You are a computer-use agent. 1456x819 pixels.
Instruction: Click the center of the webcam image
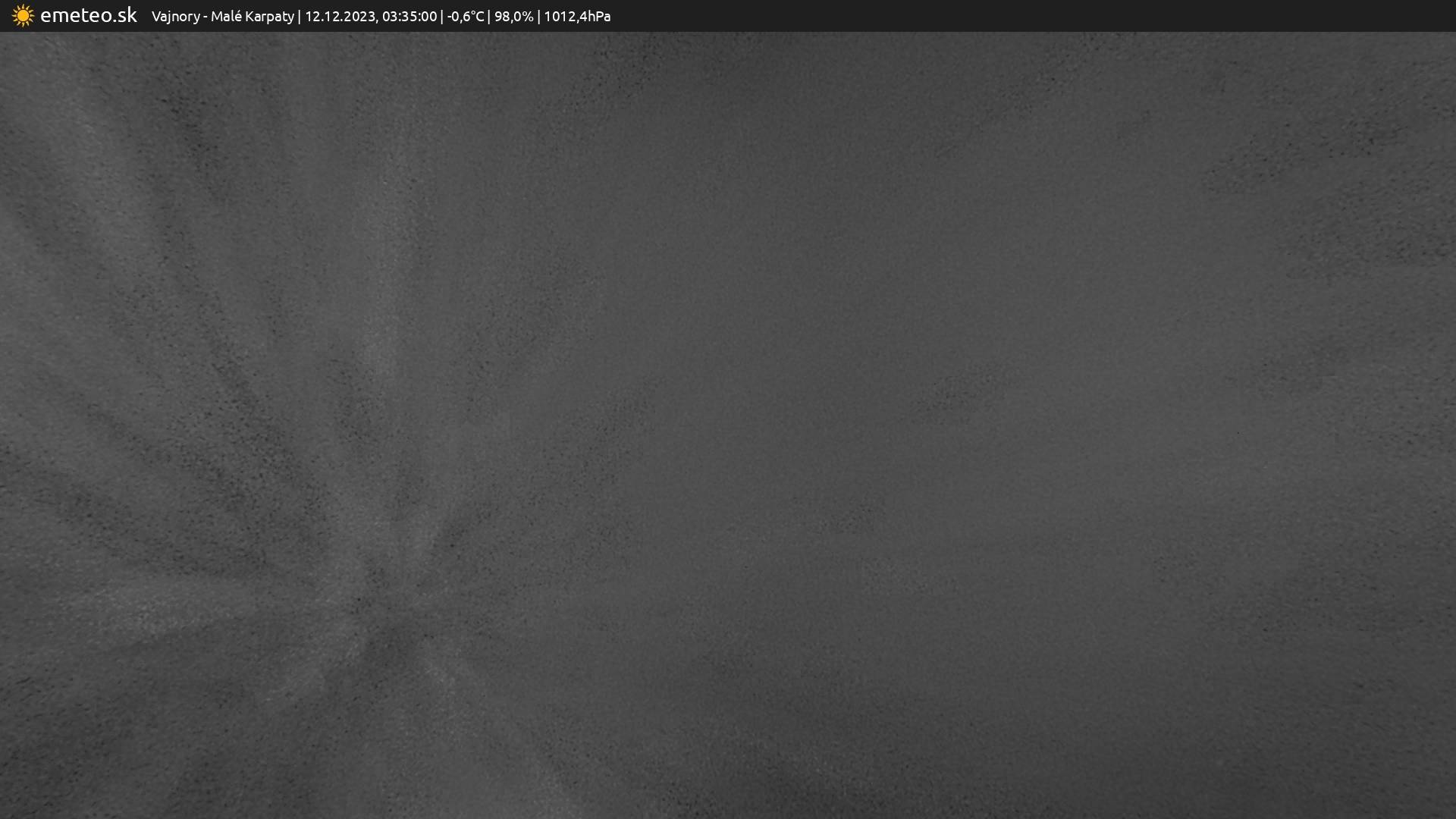tap(728, 425)
